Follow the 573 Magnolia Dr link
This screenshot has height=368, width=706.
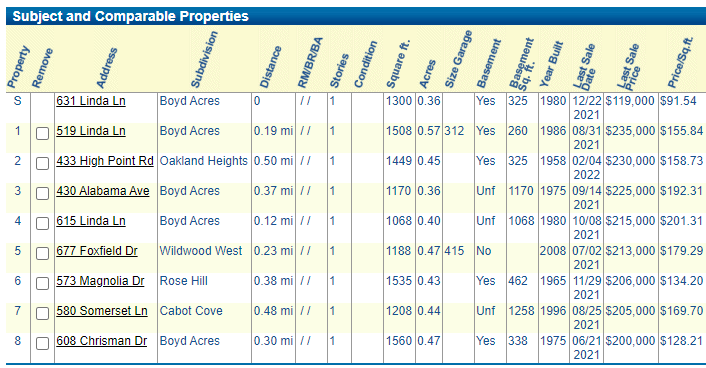[x=100, y=281]
